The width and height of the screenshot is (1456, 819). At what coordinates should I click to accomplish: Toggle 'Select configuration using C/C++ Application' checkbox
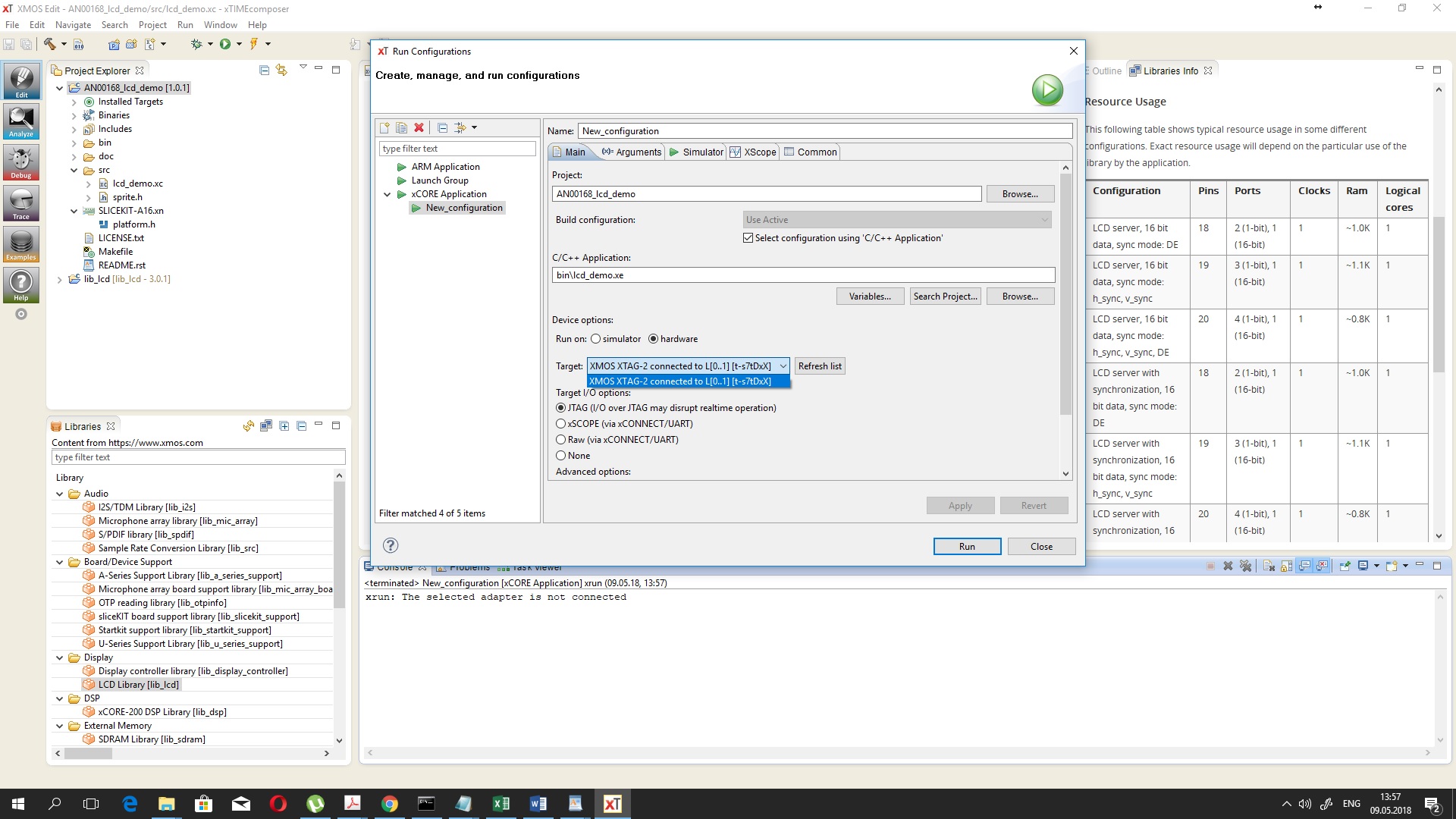click(x=748, y=238)
